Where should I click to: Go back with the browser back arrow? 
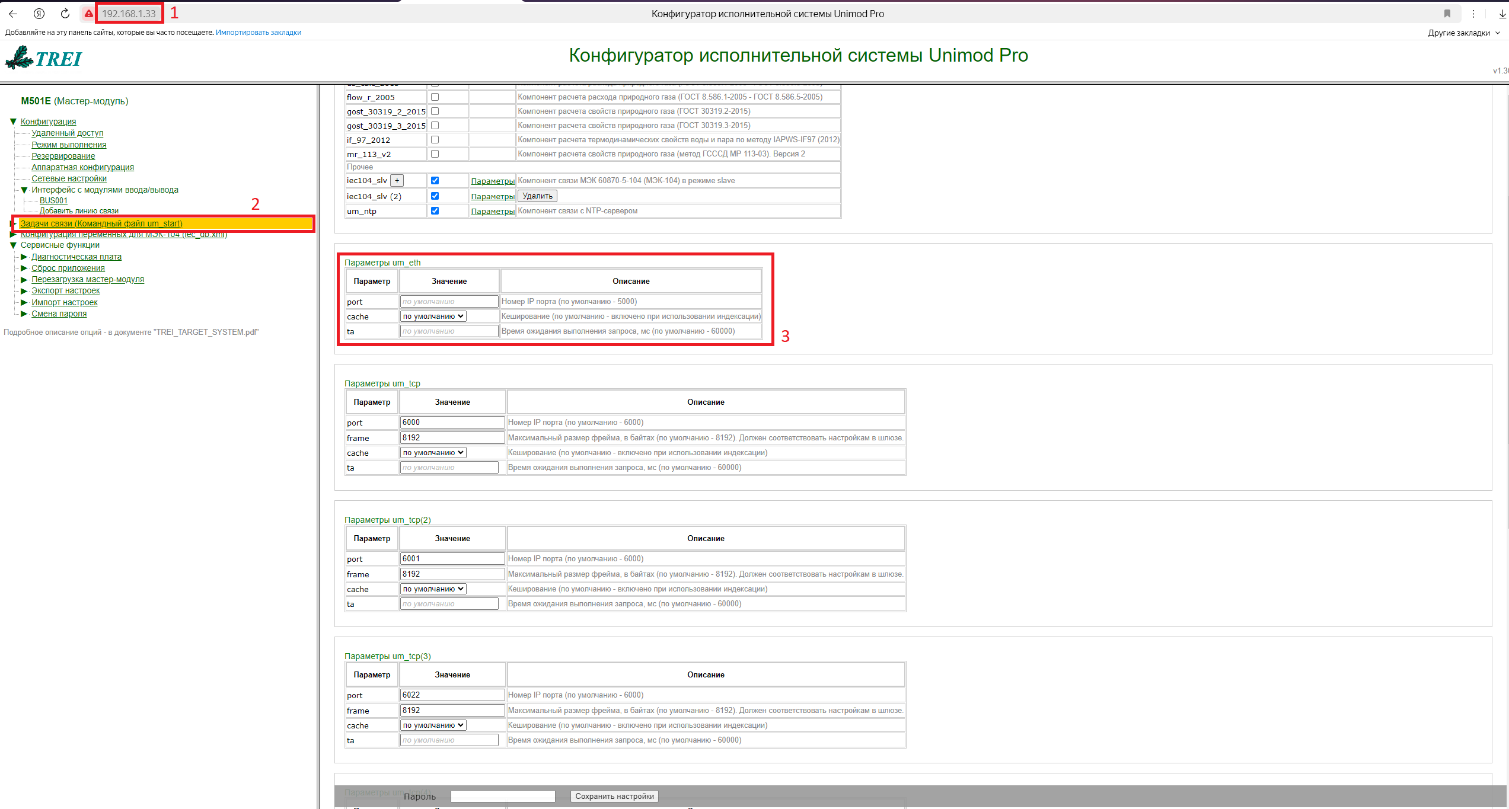(x=11, y=13)
